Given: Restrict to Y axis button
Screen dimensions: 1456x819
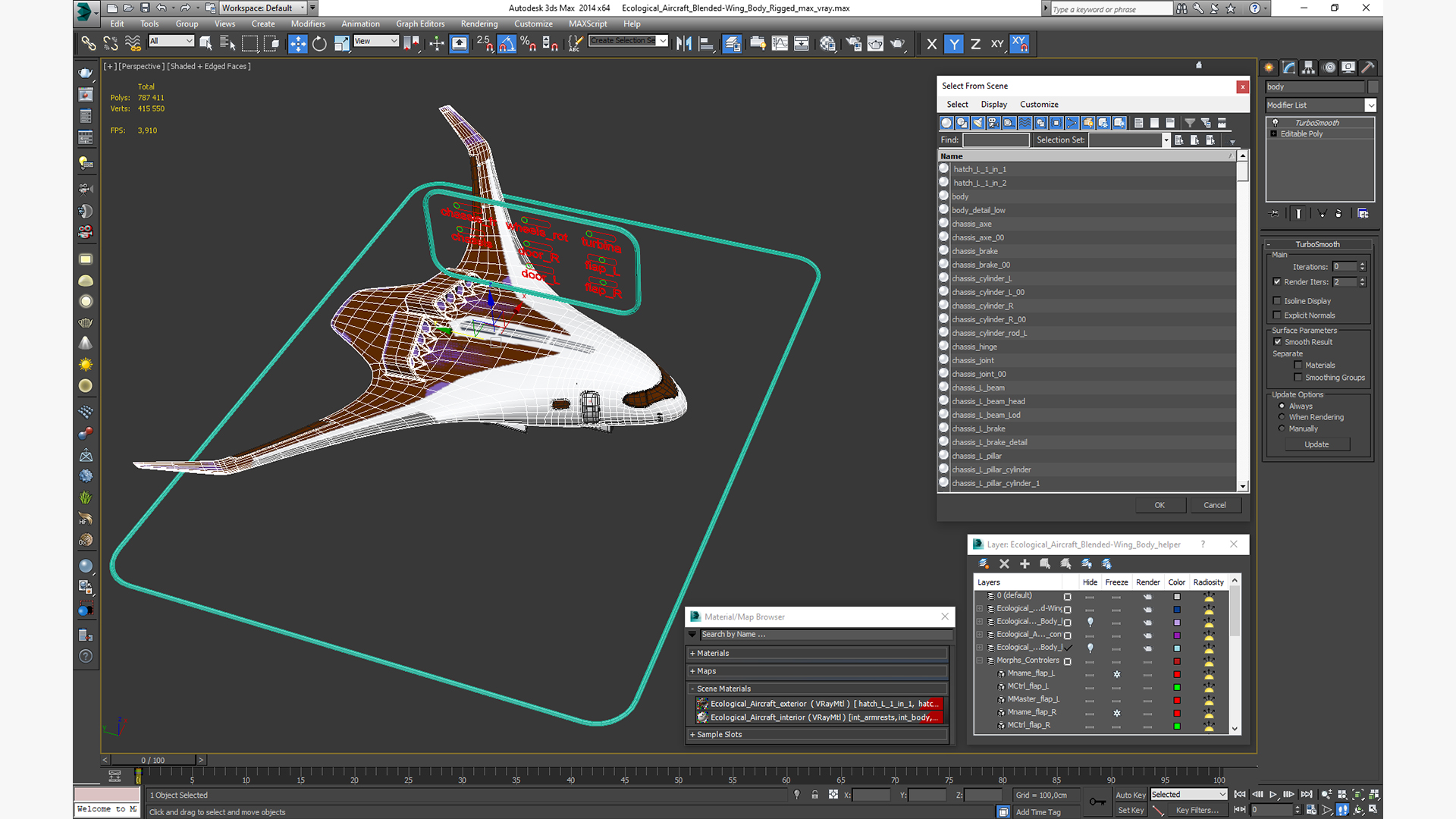Looking at the screenshot, I should tap(954, 44).
